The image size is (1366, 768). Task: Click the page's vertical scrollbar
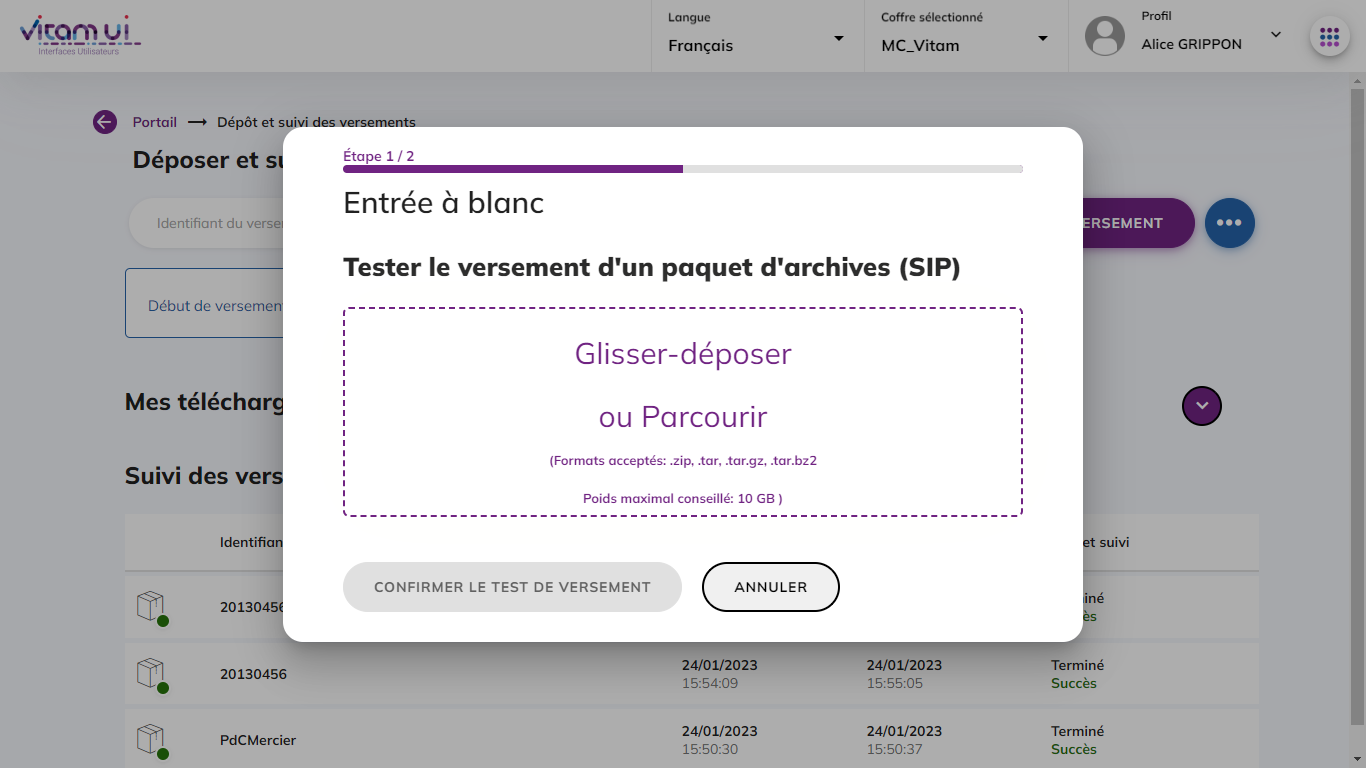[x=1357, y=400]
